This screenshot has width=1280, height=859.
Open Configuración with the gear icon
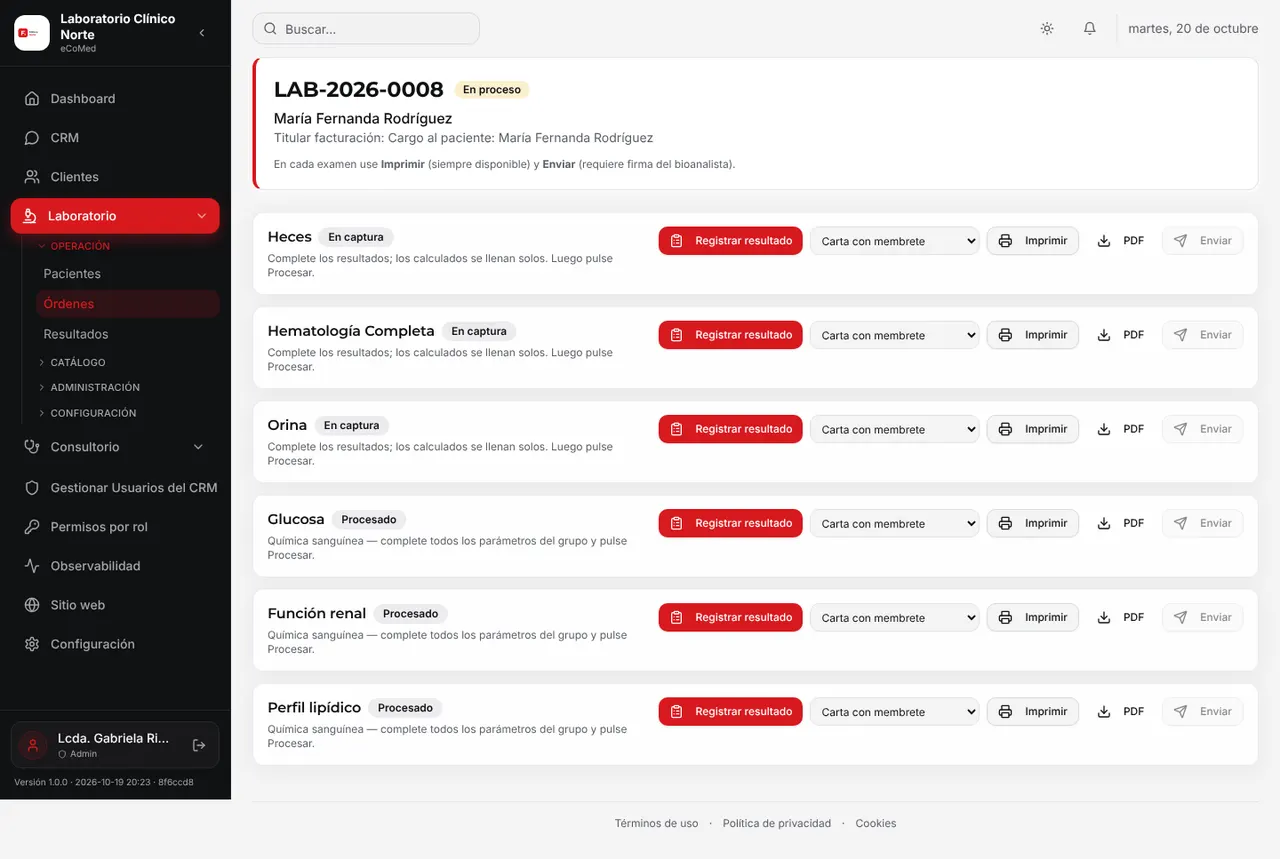pos(115,644)
